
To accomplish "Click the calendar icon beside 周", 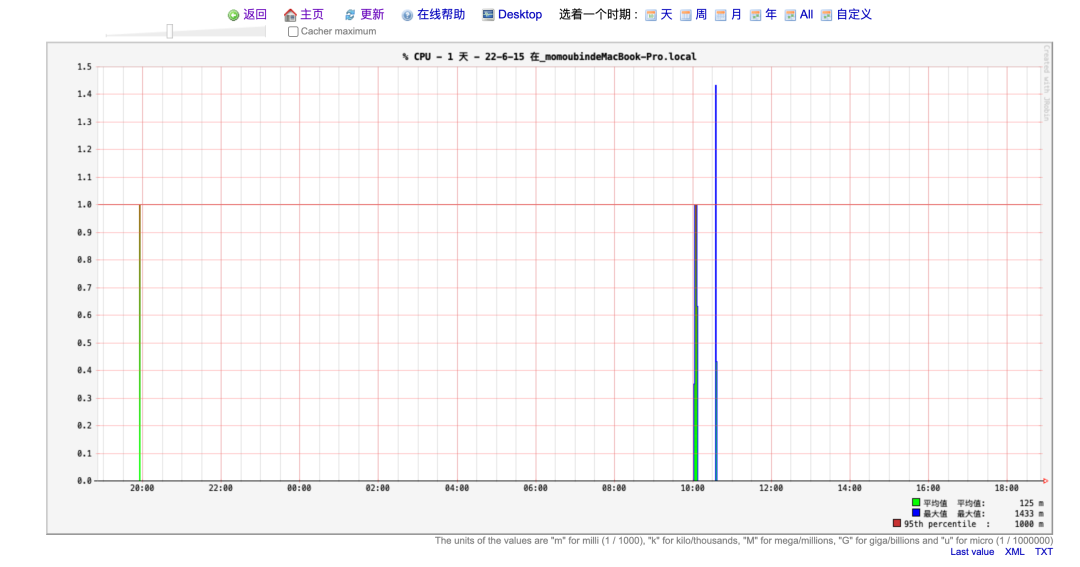I will pos(685,15).
